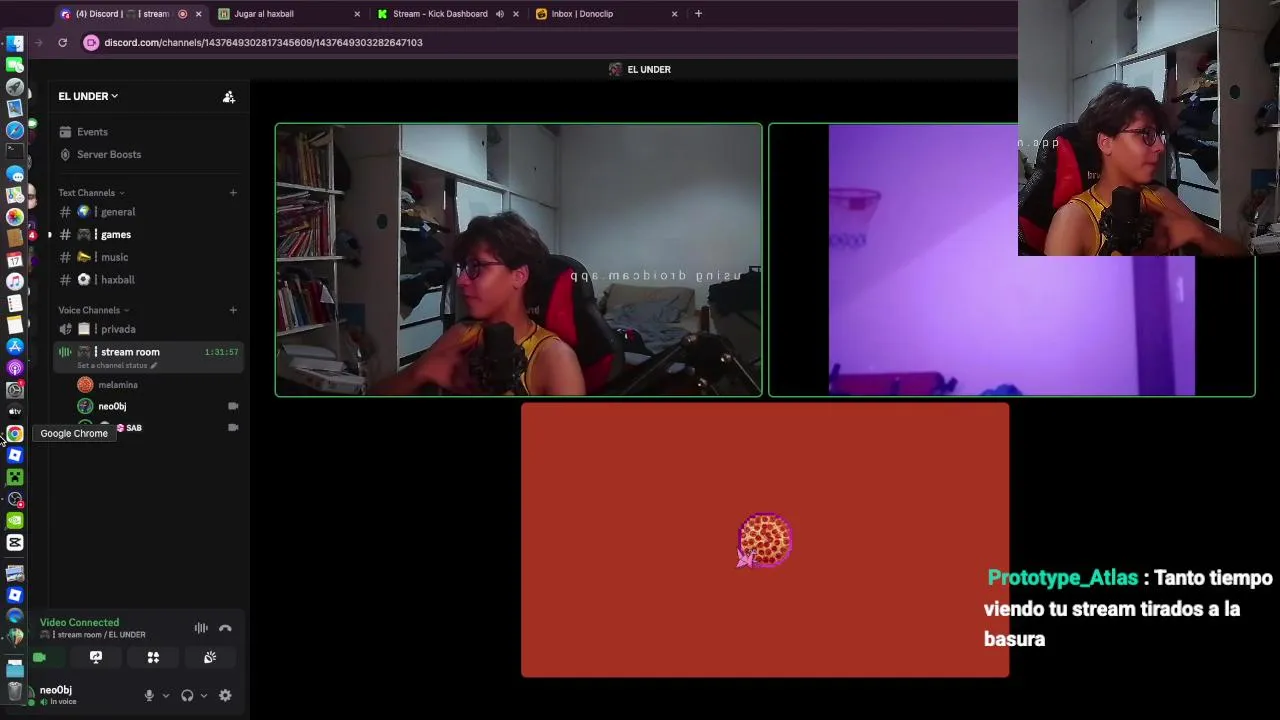Open Terminal from the Dock
Image resolution: width=1280 pixels, height=720 pixels.
(15, 151)
